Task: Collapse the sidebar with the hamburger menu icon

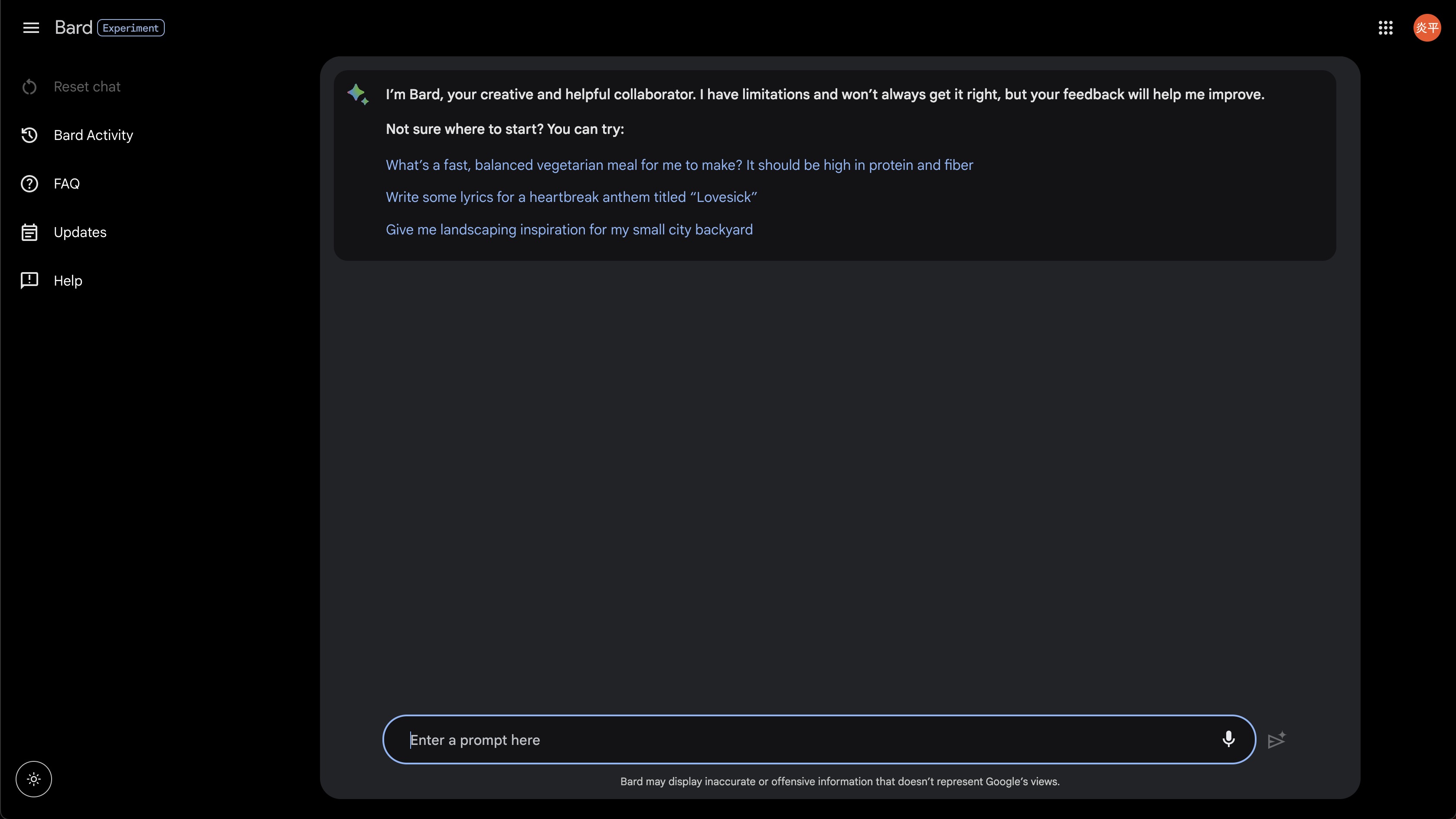Action: click(x=31, y=28)
